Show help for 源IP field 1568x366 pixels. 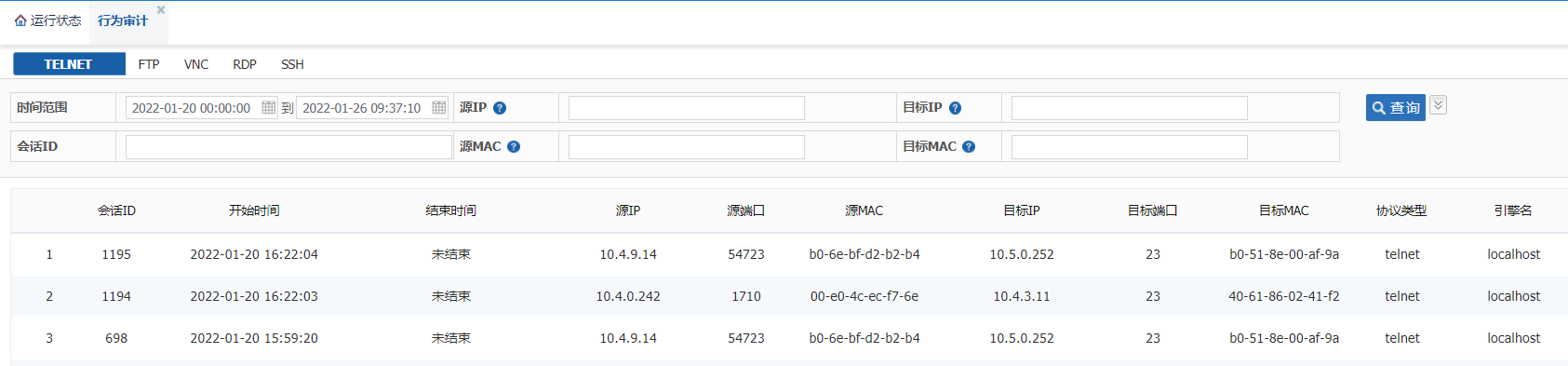500,108
